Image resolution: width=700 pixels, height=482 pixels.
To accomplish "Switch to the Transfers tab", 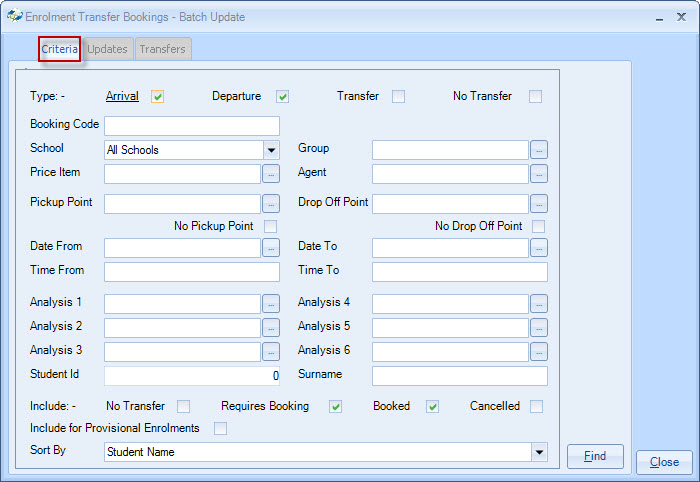I will click(x=162, y=49).
